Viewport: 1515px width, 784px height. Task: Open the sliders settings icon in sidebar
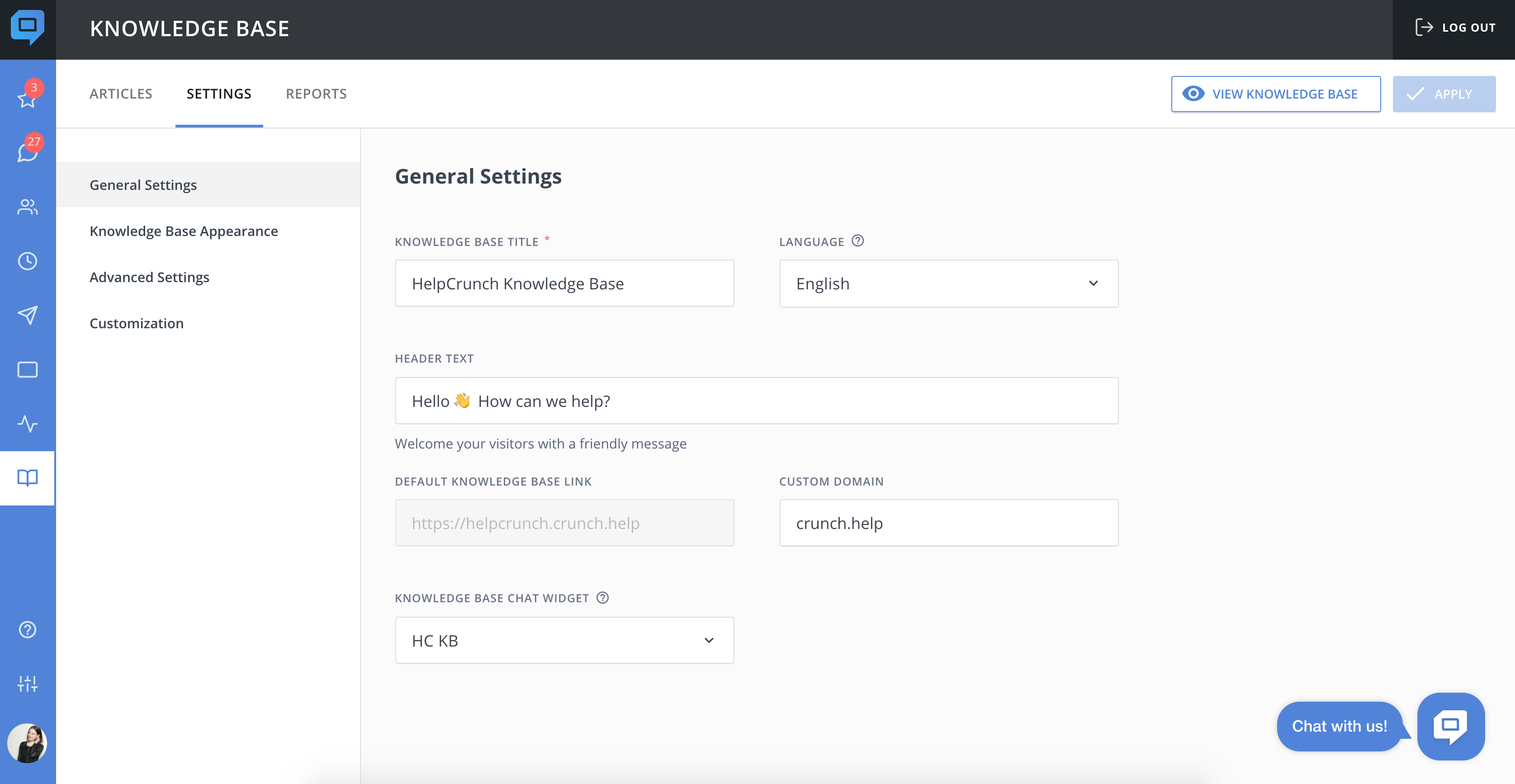[28, 684]
